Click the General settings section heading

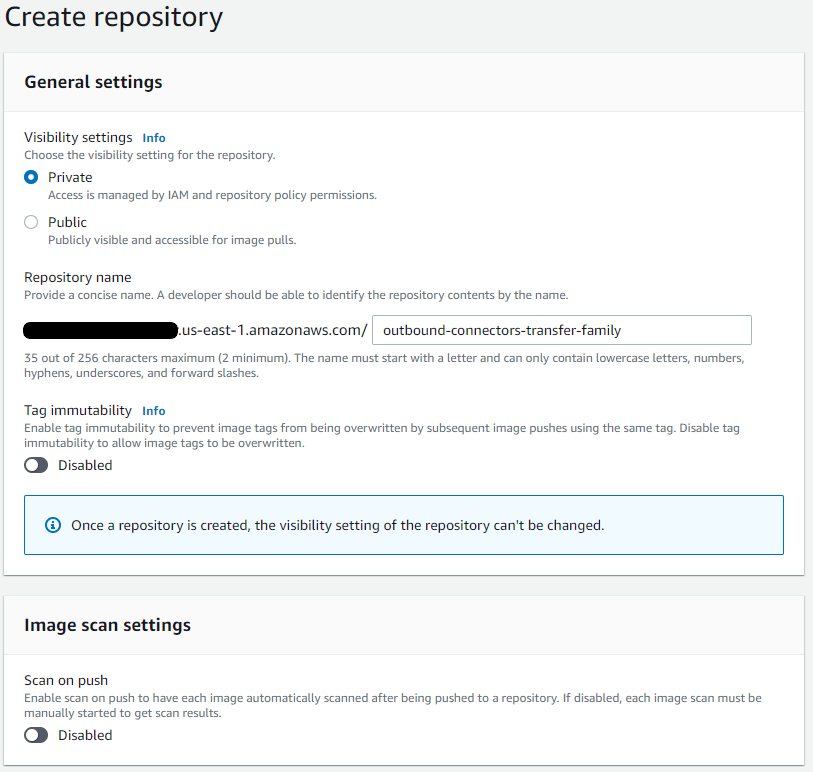(91, 83)
